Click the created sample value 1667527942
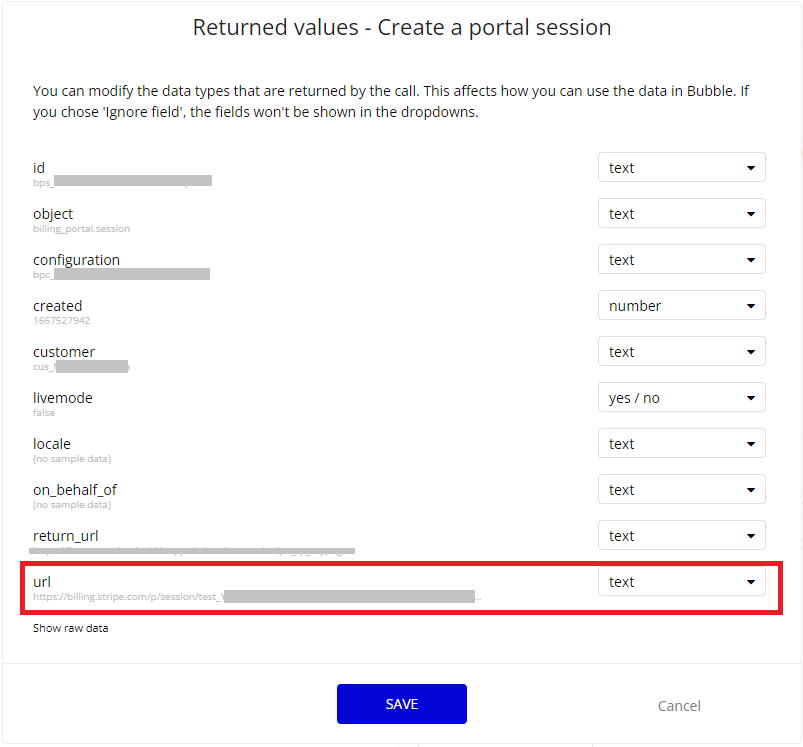This screenshot has height=747, width=803. 61,321
